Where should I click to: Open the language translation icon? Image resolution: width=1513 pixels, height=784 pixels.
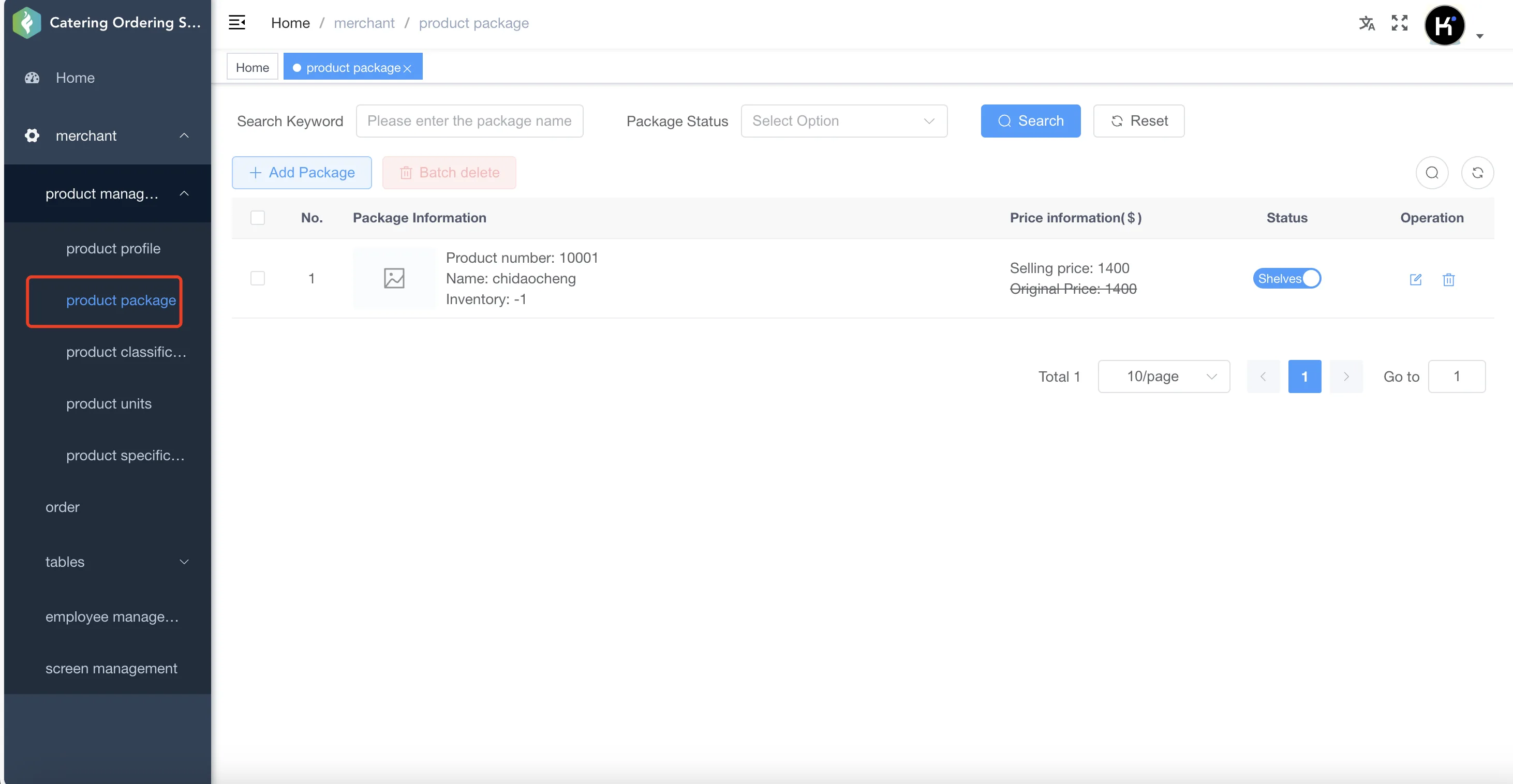[x=1367, y=23]
